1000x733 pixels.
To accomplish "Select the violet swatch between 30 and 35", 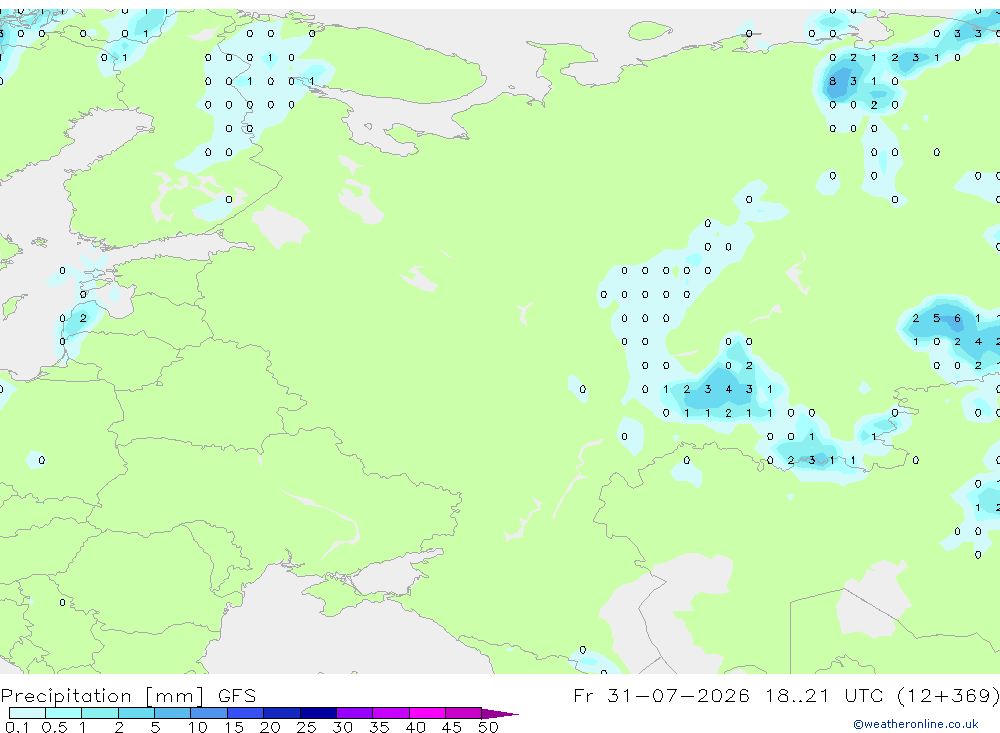I will point(355,713).
